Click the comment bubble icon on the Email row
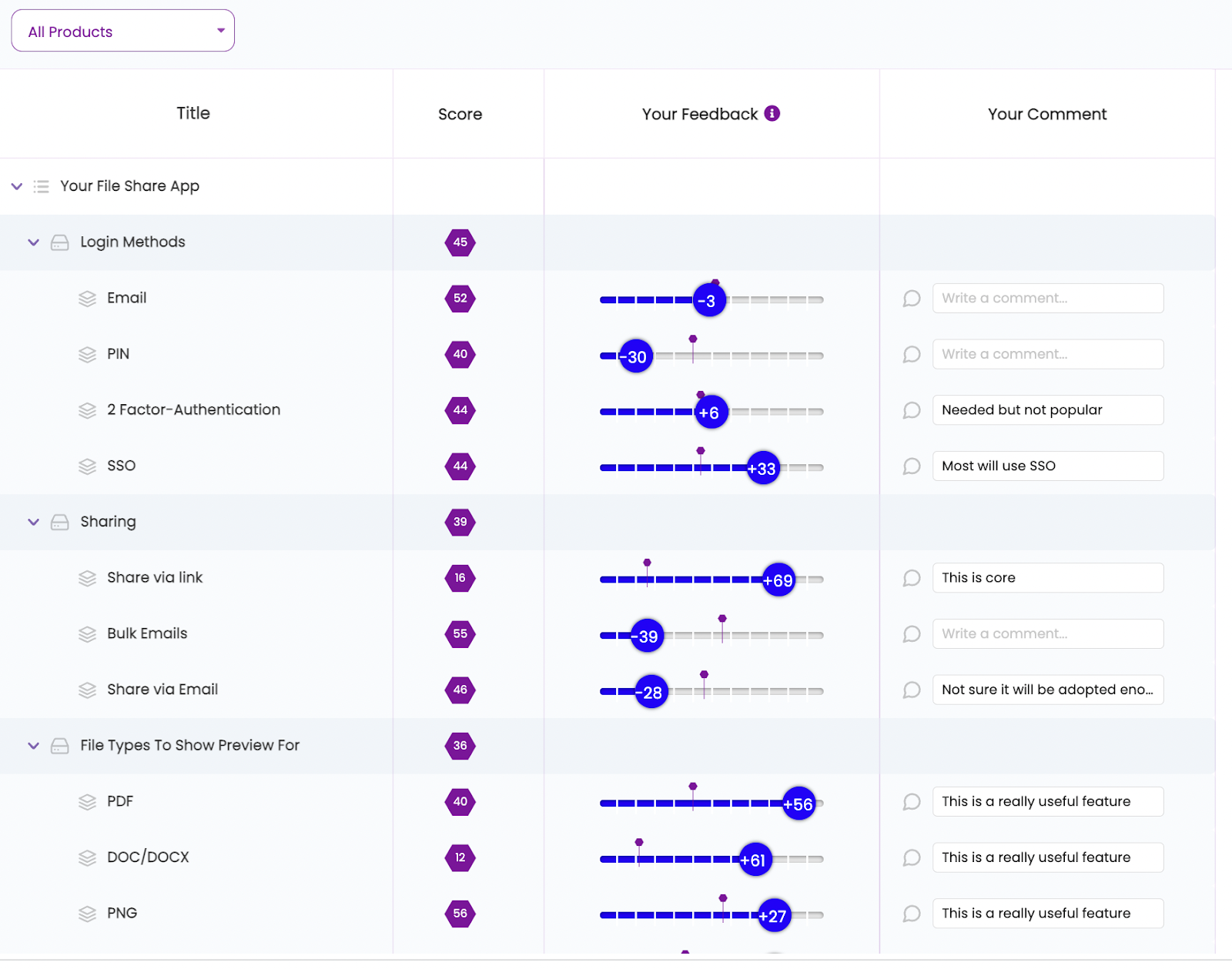The height and width of the screenshot is (969, 1232). tap(911, 299)
